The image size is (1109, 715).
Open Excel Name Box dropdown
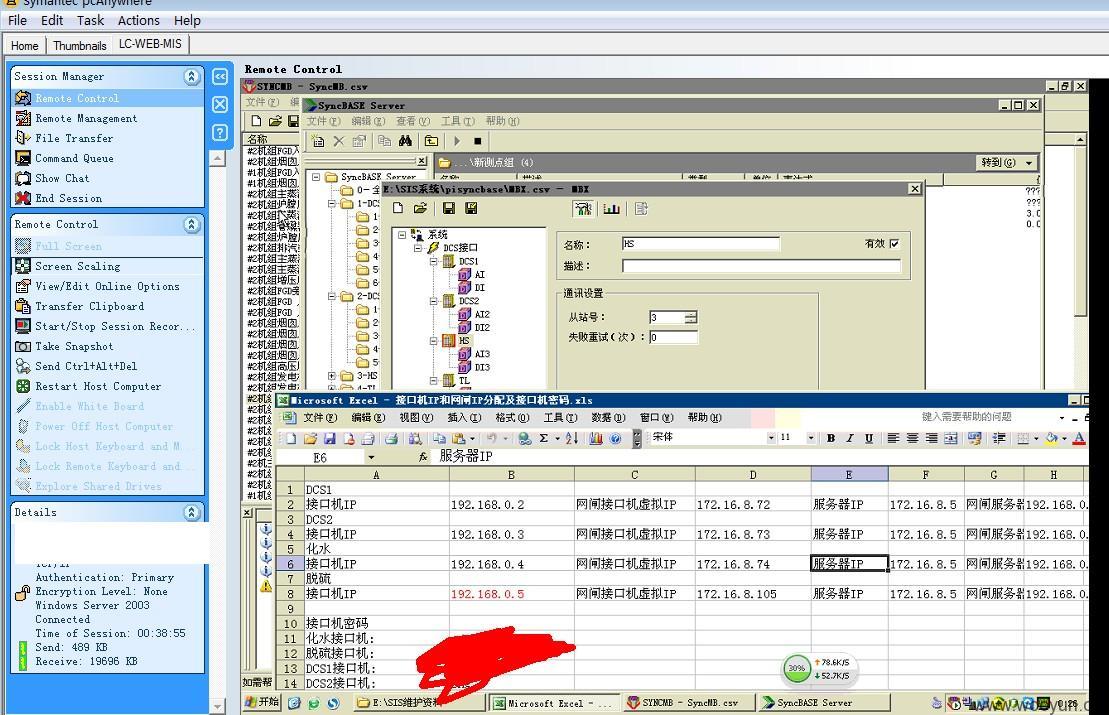pos(371,458)
